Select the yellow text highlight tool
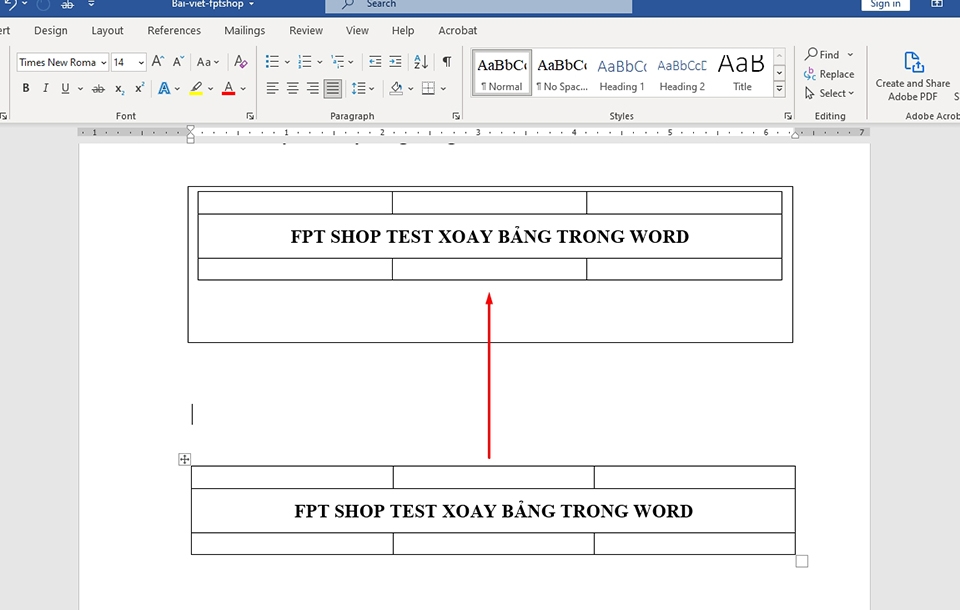Screen dimensions: 960x610 (x=197, y=88)
